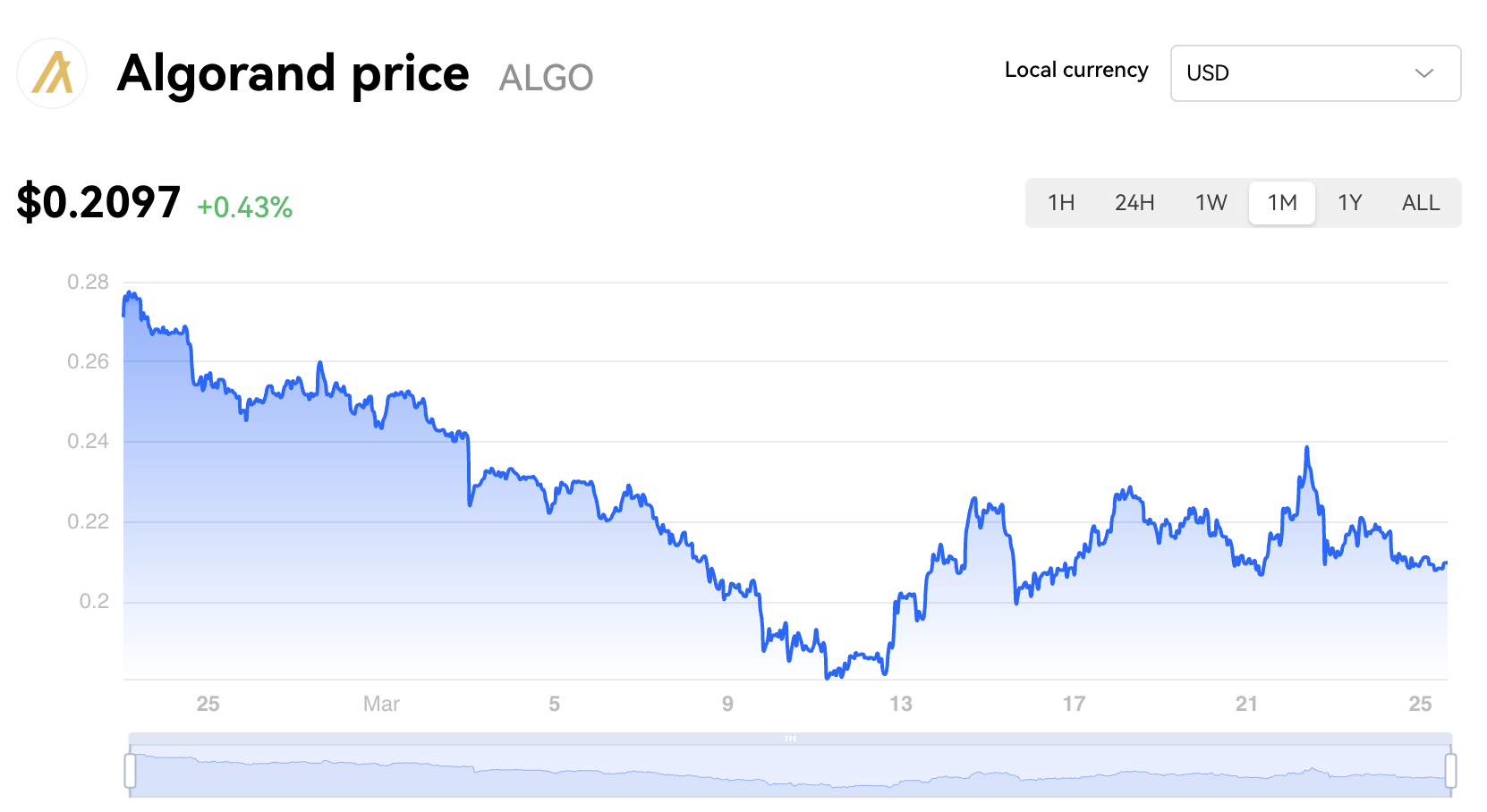
Task: Switch to the 1Y chart view
Action: [x=1349, y=203]
